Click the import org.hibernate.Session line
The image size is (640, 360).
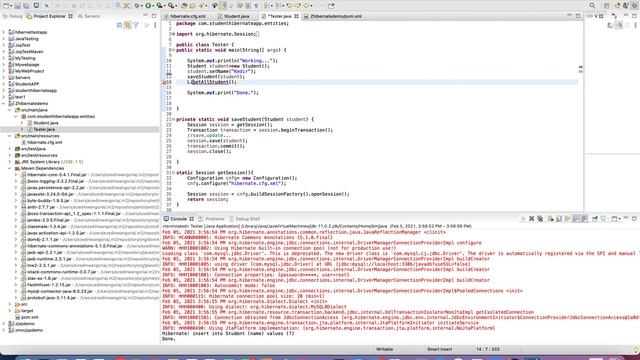pos(218,34)
